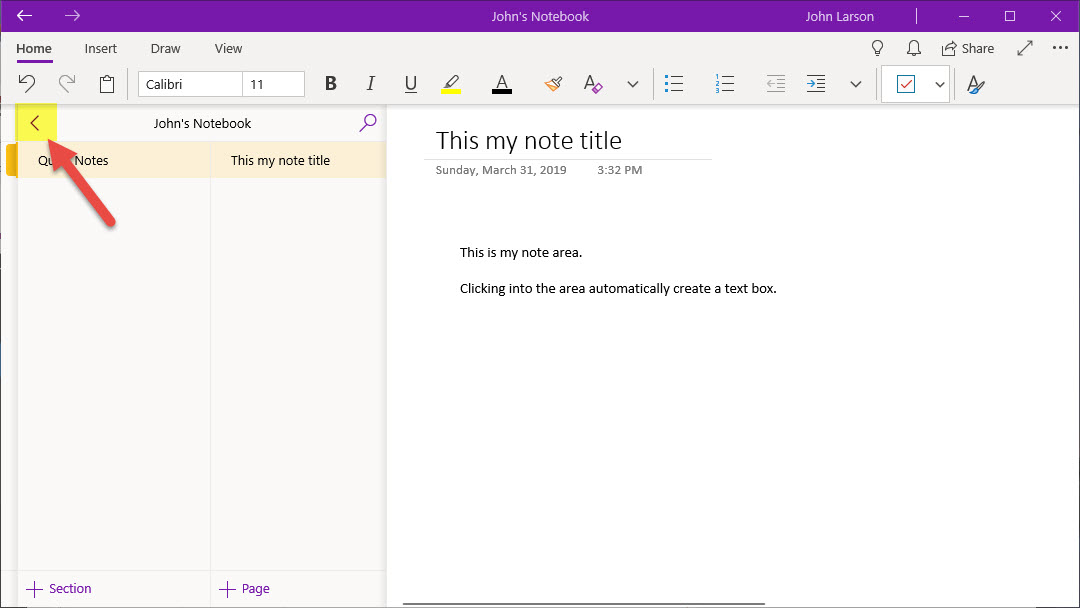Add a new Section
This screenshot has height=608, width=1080.
tap(59, 589)
